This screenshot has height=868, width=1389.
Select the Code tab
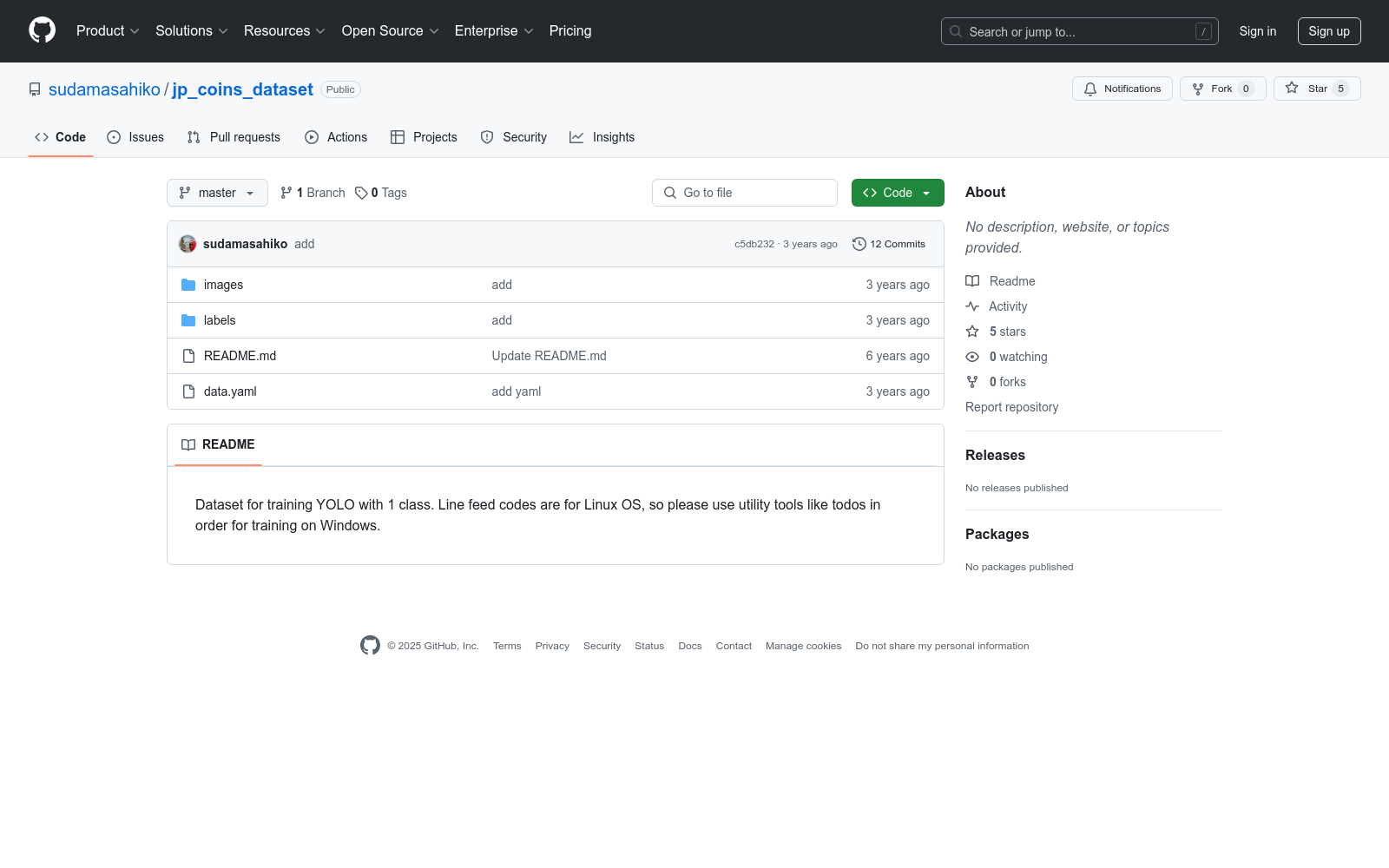pyautogui.click(x=61, y=137)
